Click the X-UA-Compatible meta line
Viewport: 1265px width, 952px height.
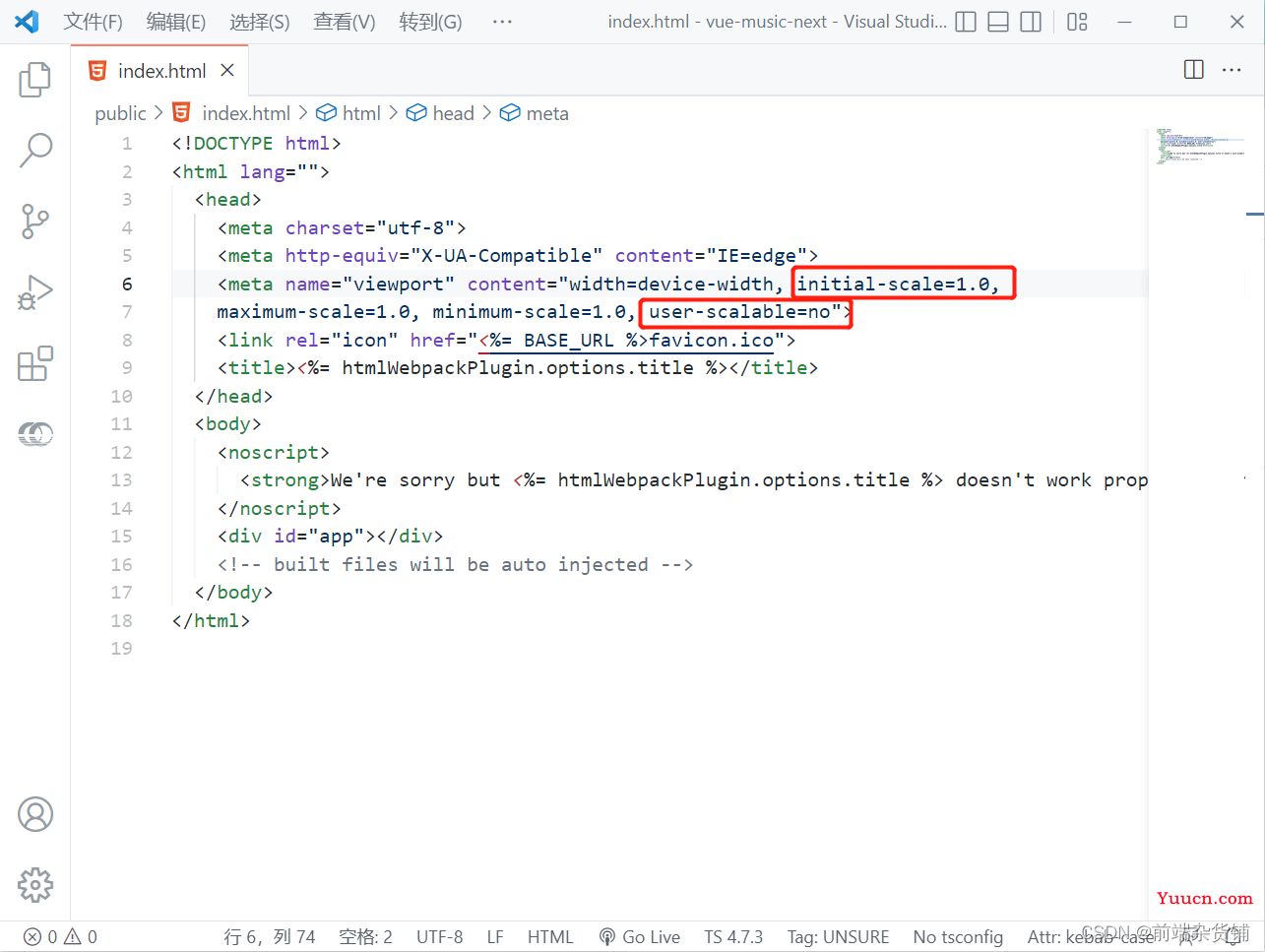(x=518, y=255)
